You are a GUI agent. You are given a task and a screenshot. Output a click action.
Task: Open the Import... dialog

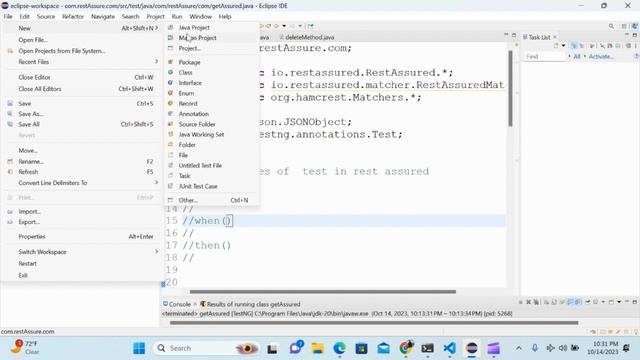[x=29, y=211]
